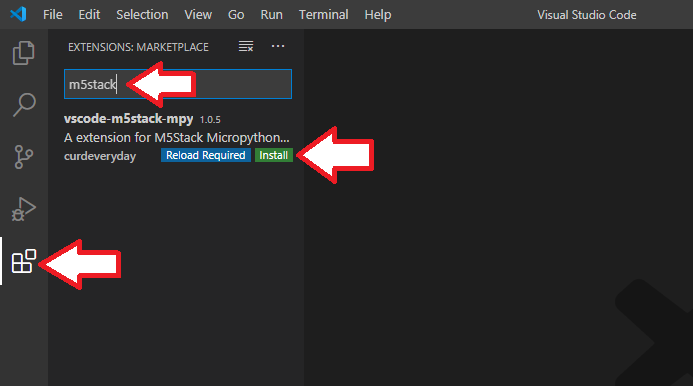Select the Extensions view icon

(24, 261)
